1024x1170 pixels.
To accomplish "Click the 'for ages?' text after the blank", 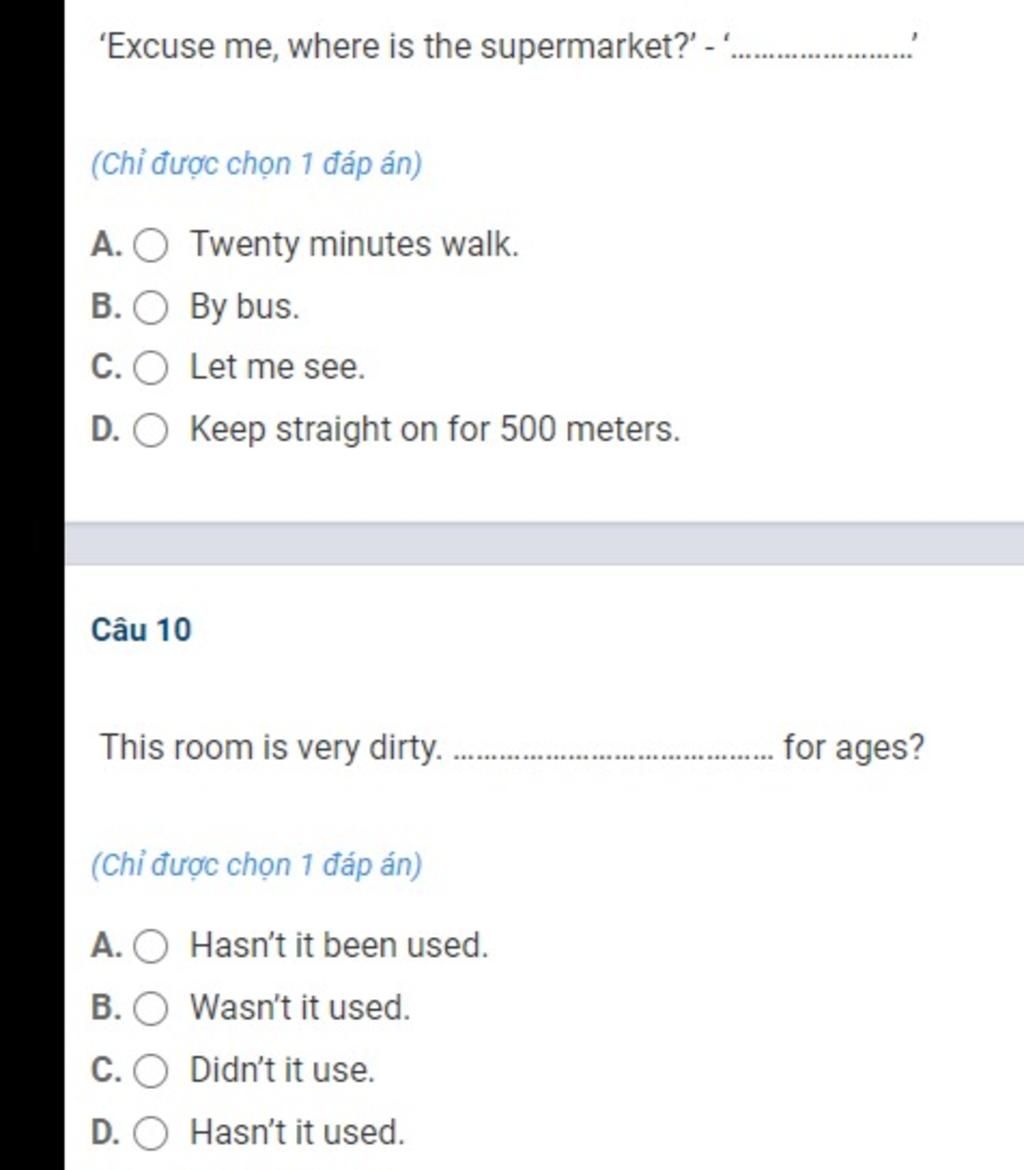I will click(854, 748).
